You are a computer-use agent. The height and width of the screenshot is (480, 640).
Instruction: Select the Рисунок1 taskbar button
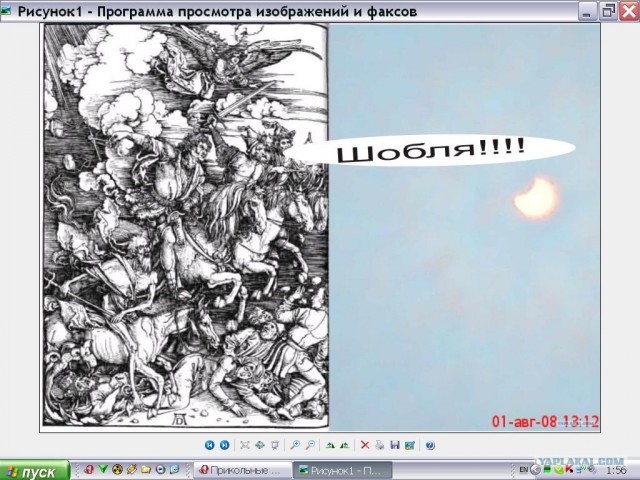click(343, 470)
